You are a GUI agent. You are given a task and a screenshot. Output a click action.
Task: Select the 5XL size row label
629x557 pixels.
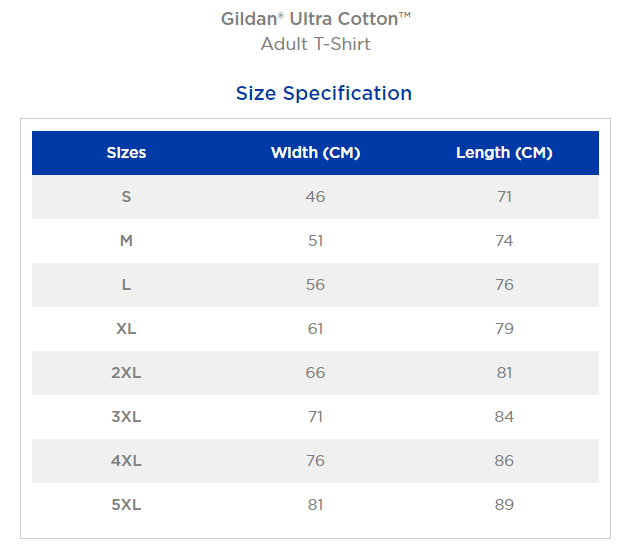(126, 504)
